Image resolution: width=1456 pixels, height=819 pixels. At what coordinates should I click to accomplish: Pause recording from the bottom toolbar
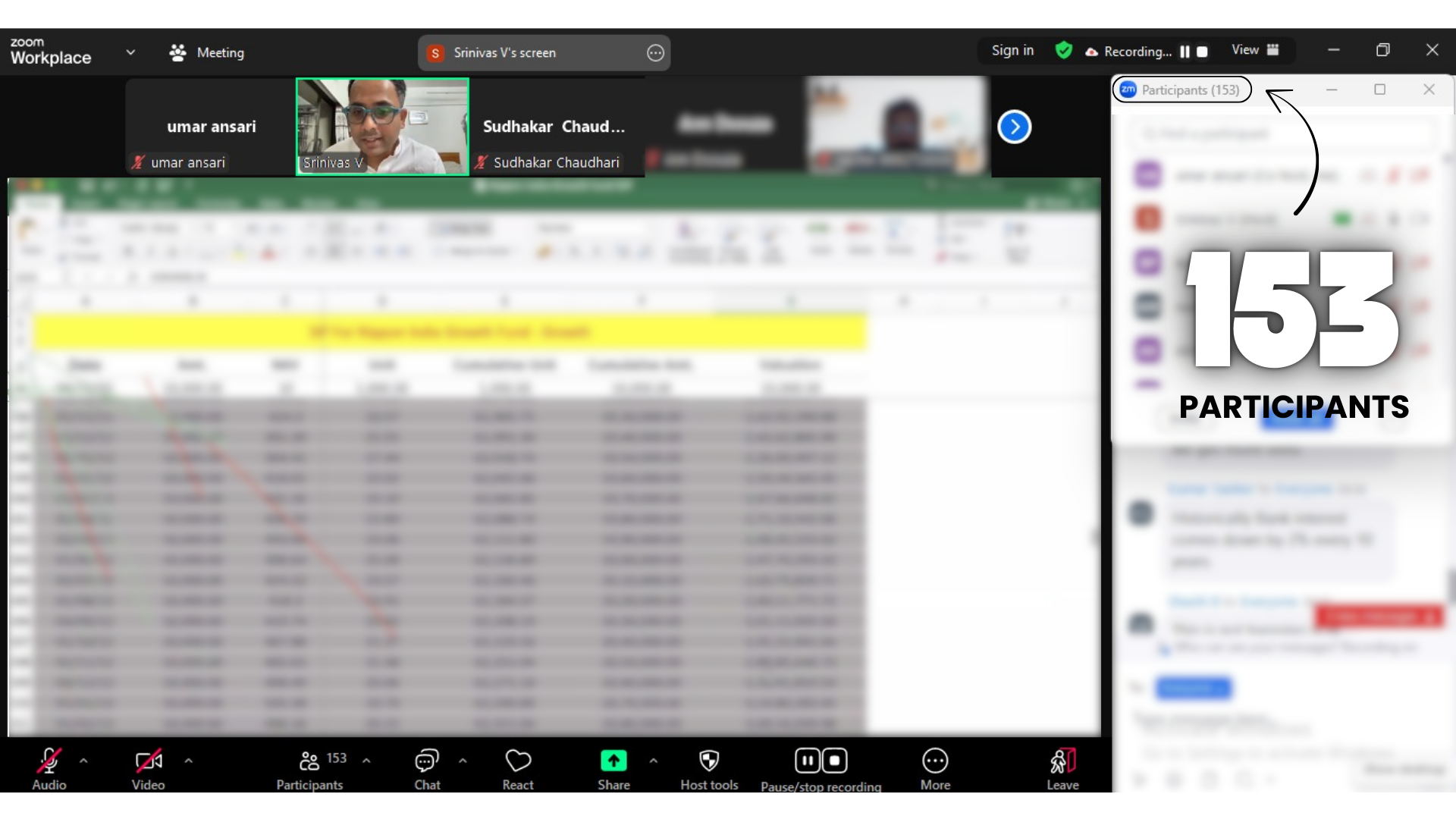pos(808,761)
